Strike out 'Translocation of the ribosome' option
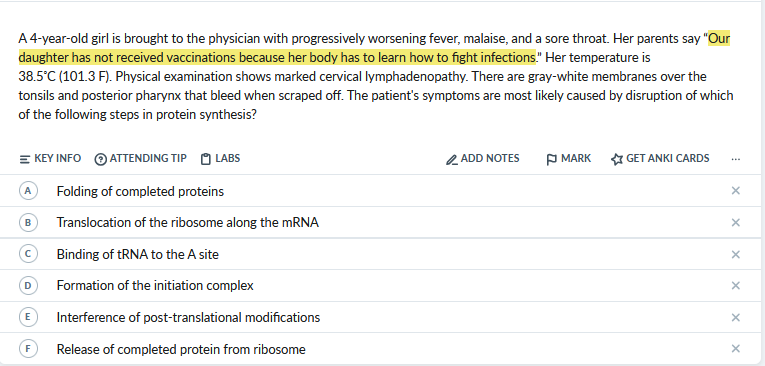Image resolution: width=765 pixels, height=366 pixels. (x=736, y=223)
